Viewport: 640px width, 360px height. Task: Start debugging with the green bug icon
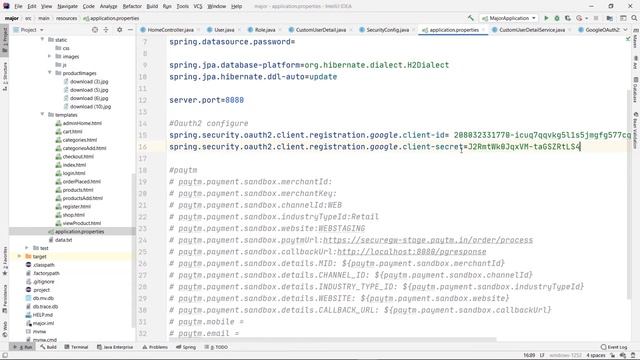pos(557,18)
